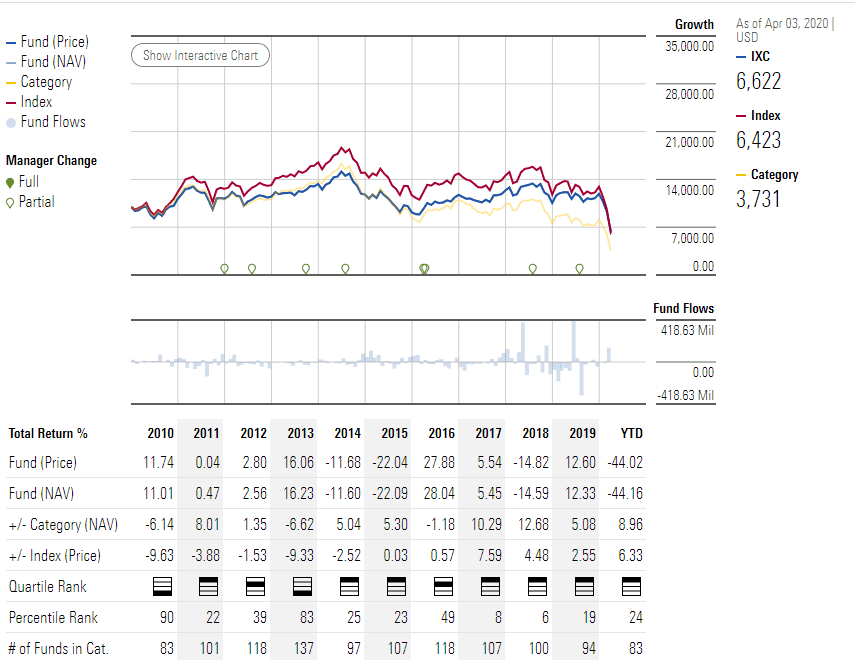This screenshot has height=660, width=855.
Task: Click the Show Interactive Chart button
Action: click(x=200, y=56)
